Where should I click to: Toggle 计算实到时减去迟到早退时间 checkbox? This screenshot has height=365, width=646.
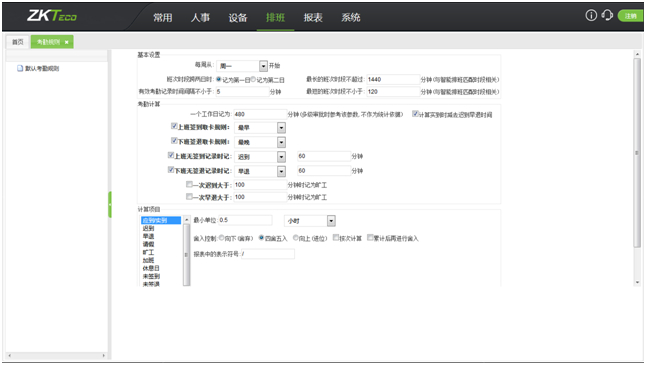click(x=415, y=114)
